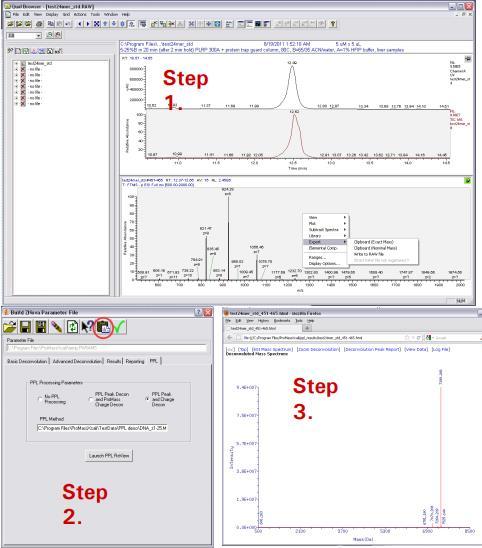
Task: Switch to the Basic Deconvolution tab
Action: tap(27, 361)
